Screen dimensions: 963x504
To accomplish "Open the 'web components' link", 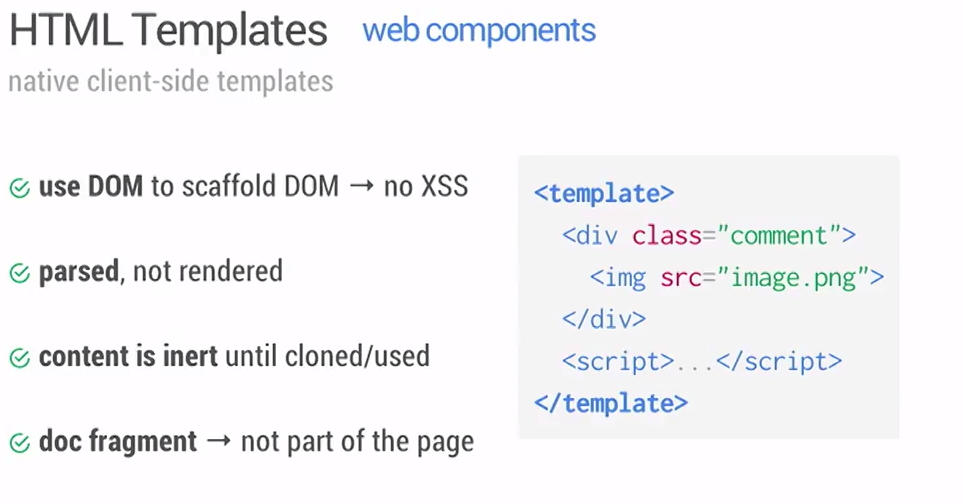I will [479, 31].
